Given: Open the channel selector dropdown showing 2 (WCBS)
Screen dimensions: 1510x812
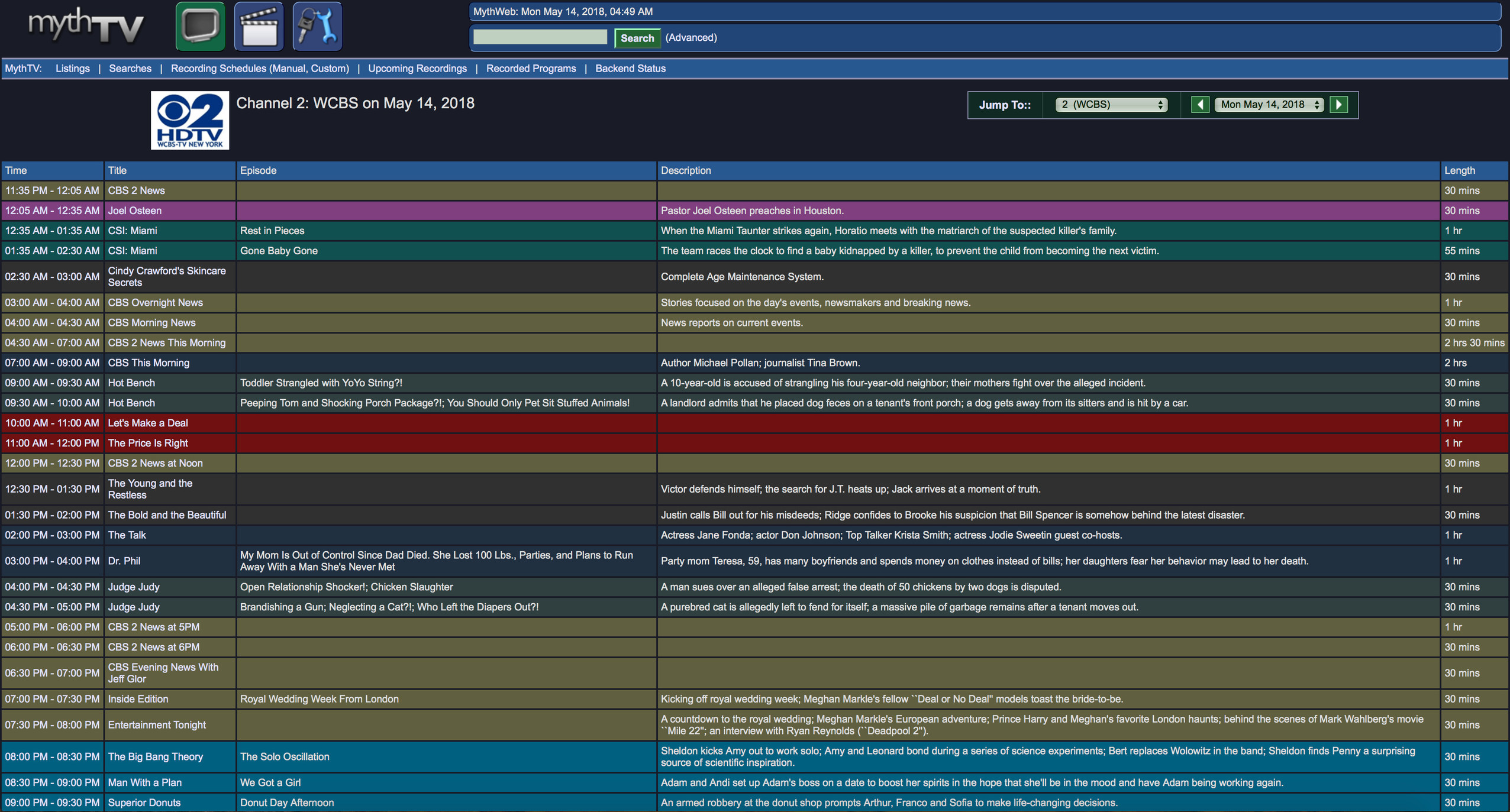Looking at the screenshot, I should click(x=1111, y=105).
